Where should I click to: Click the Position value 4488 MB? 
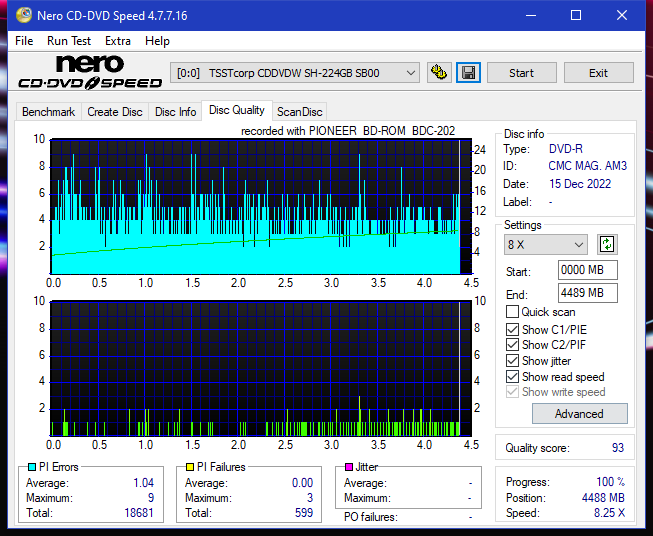click(603, 498)
